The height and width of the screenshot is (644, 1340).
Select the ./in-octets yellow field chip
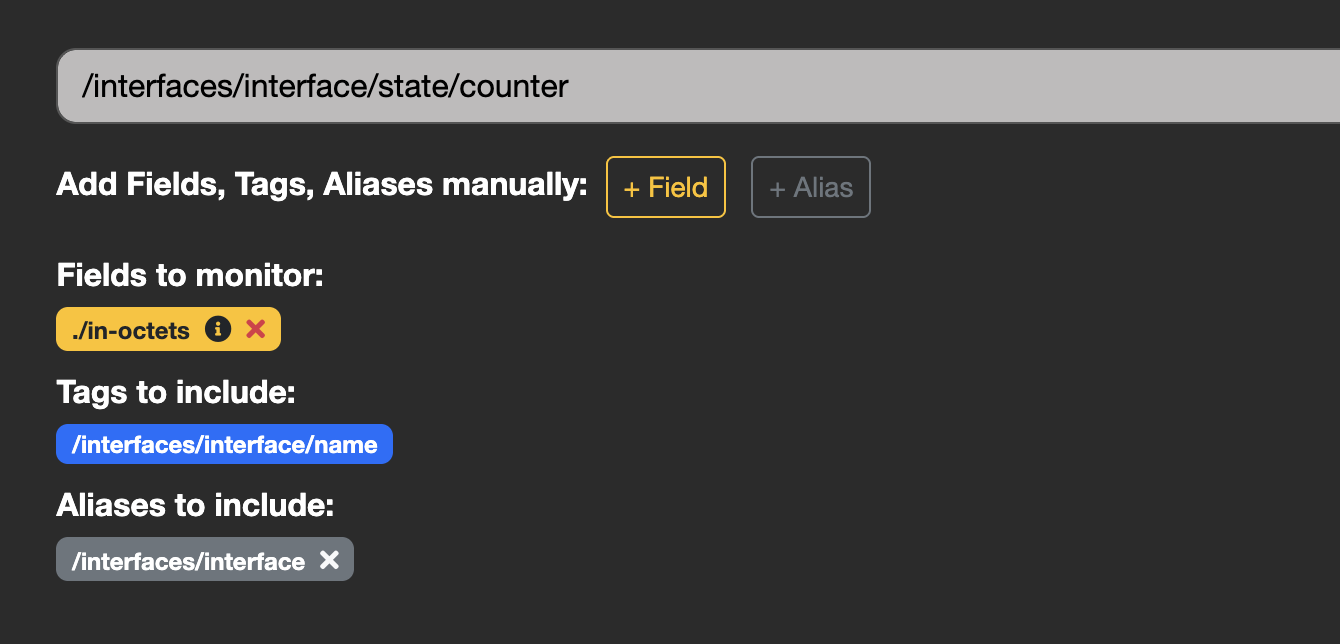coord(132,330)
